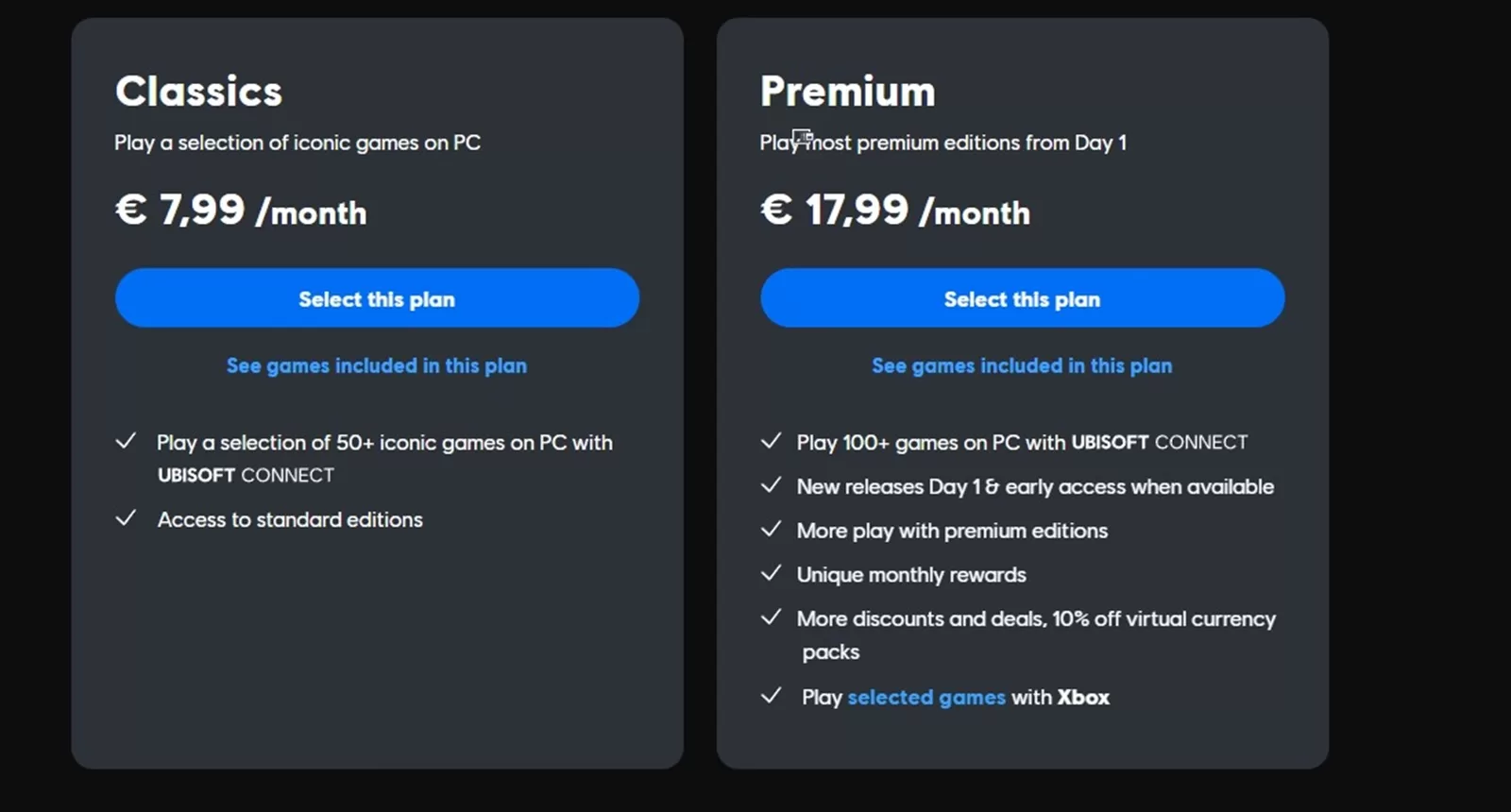Click the small cursor icon near Premium description

(x=801, y=137)
